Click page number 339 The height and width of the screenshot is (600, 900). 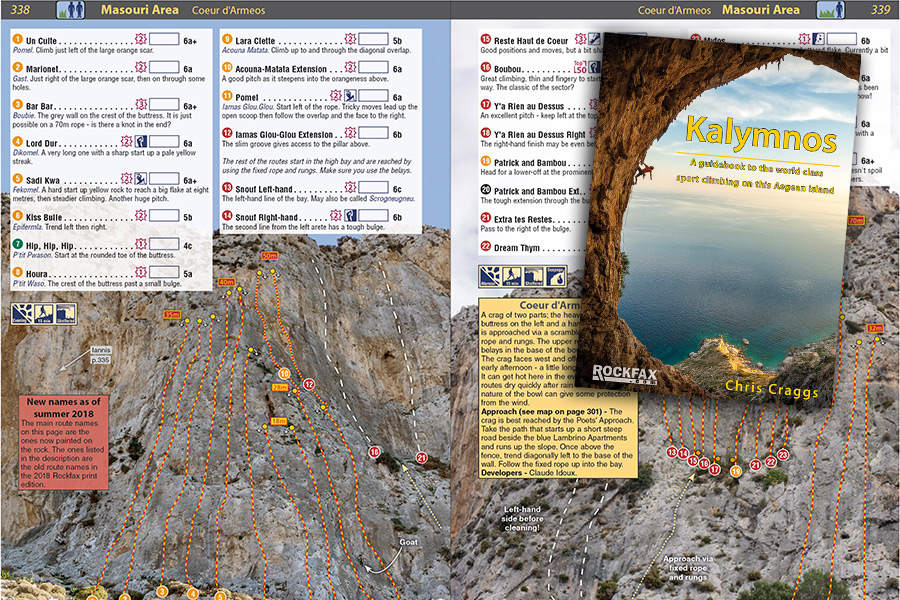click(x=880, y=10)
